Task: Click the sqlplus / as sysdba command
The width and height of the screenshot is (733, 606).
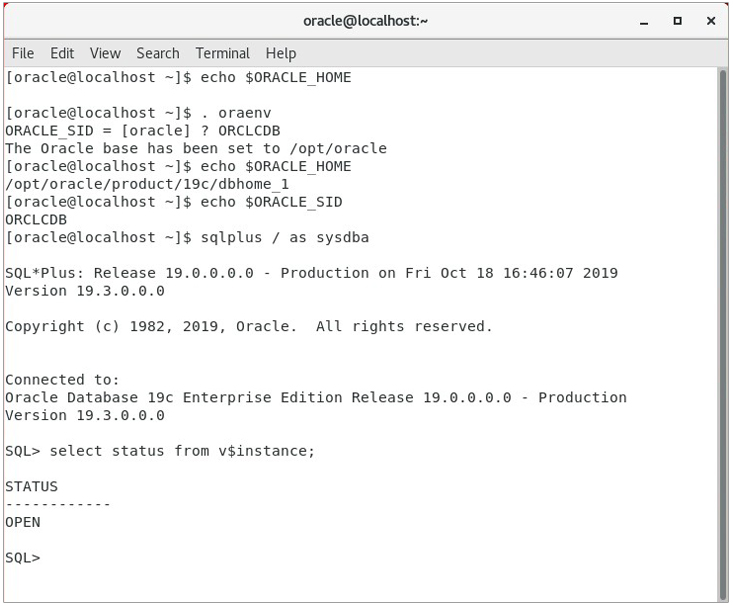Action: (x=285, y=238)
